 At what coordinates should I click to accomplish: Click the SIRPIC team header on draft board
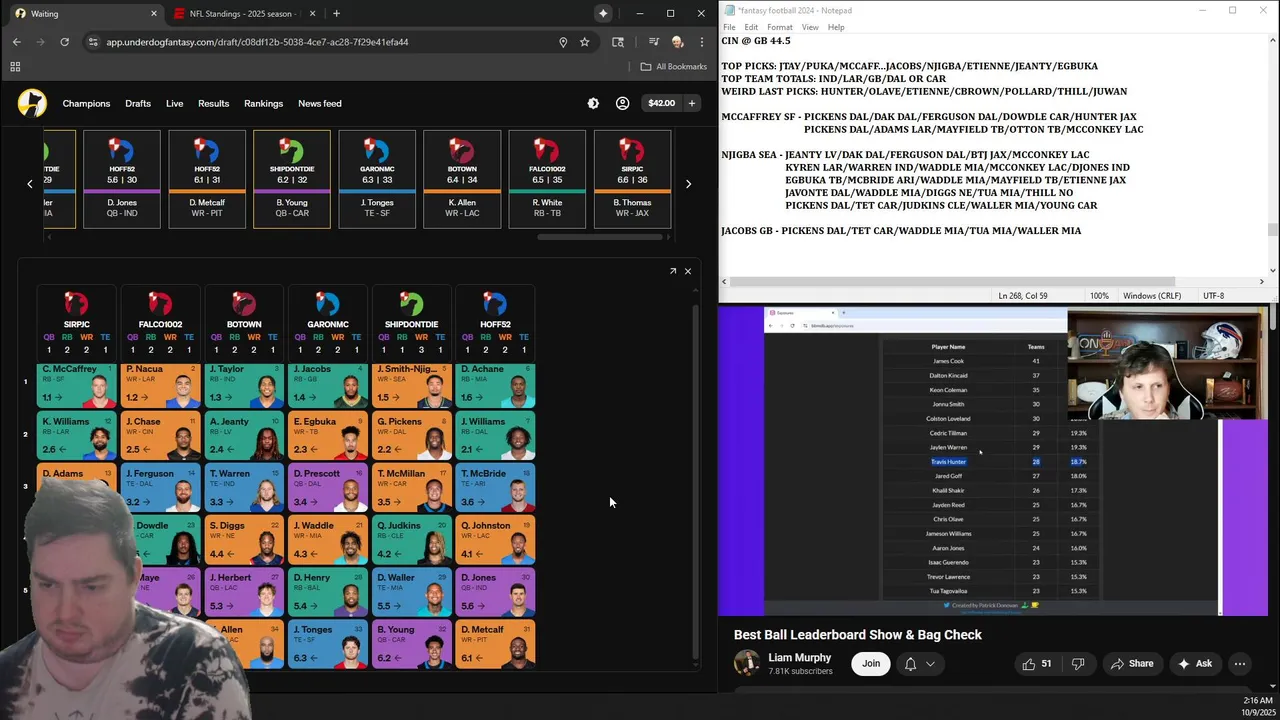[77, 323]
